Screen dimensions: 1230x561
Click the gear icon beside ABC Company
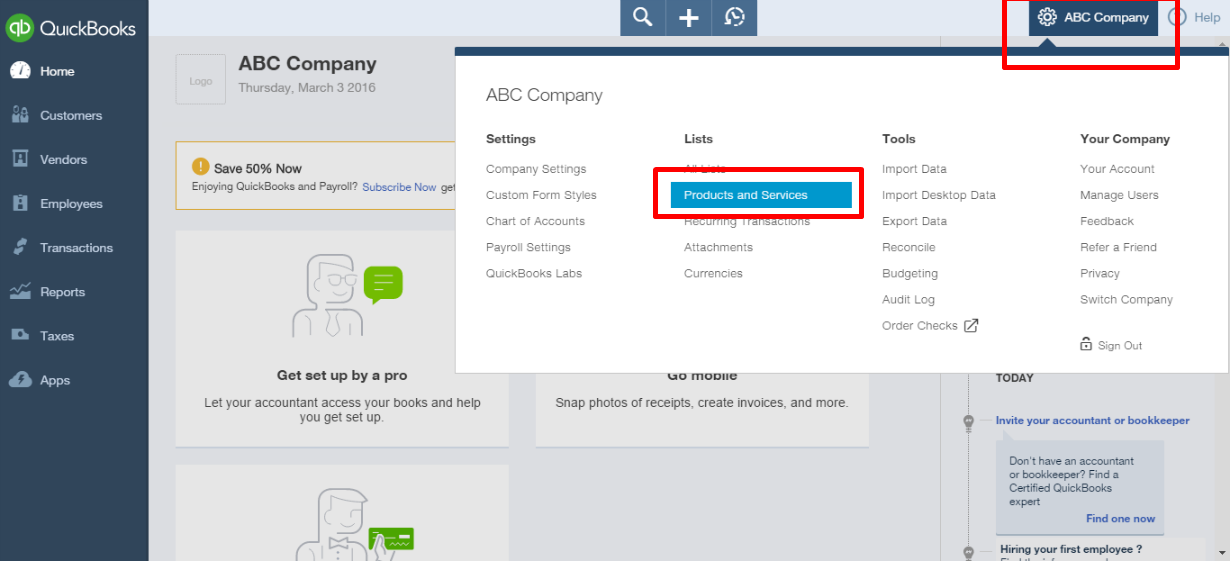(1047, 17)
